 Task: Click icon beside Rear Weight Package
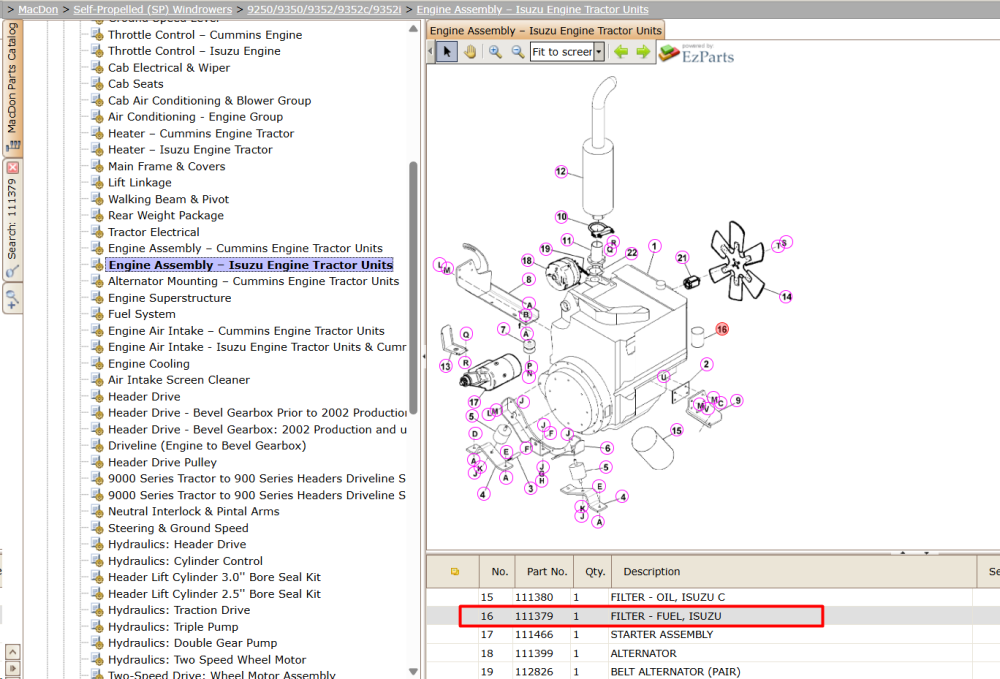[97, 215]
